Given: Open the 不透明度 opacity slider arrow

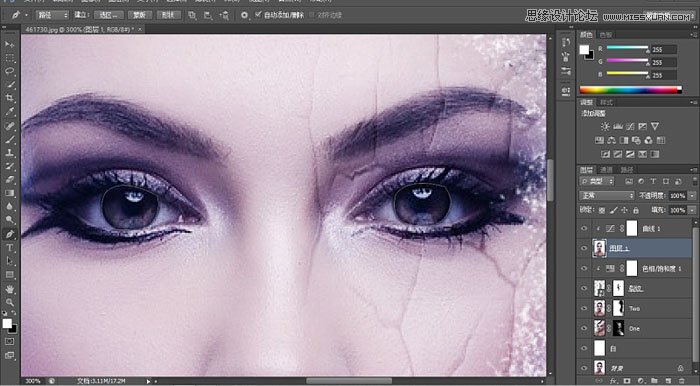Looking at the screenshot, I should pos(692,195).
